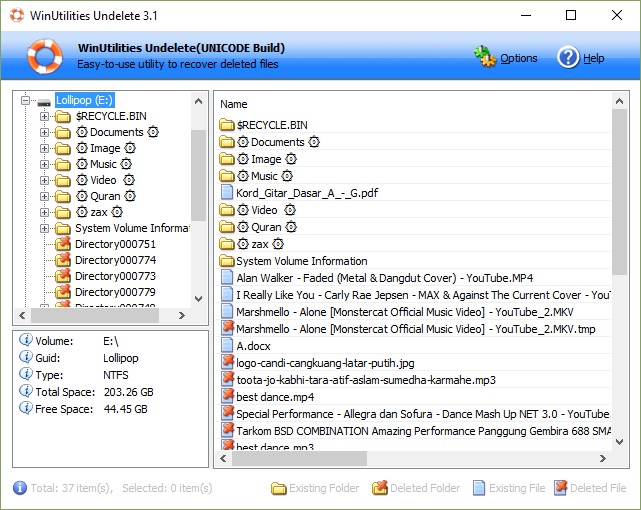Click the Deleted Folder legend icon
Image resolution: width=641 pixels, height=510 pixels.
379,488
